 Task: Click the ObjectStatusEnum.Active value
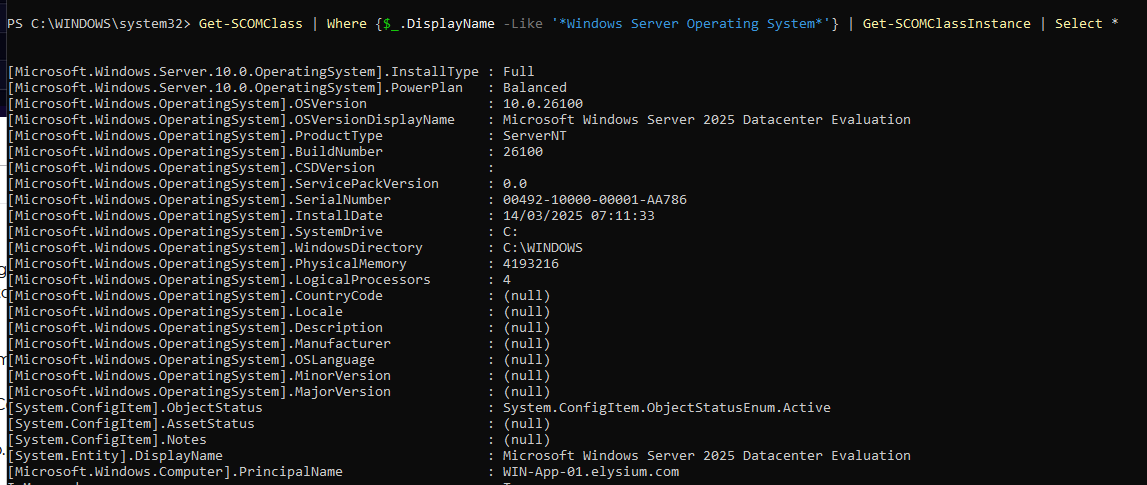666,408
